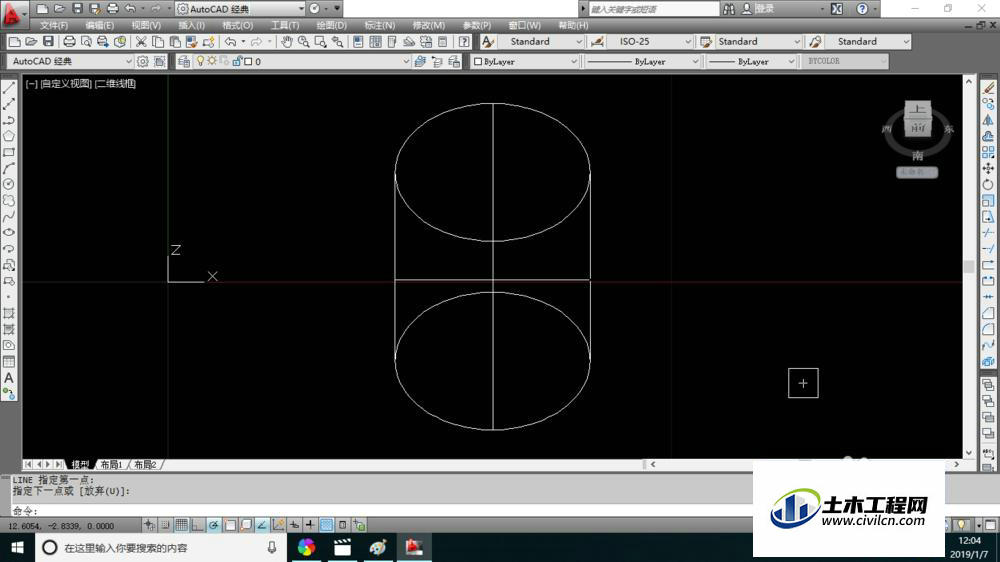Screen dimensions: 1000x562
Task: Open the Layer Properties Manager icon
Action: [x=184, y=61]
